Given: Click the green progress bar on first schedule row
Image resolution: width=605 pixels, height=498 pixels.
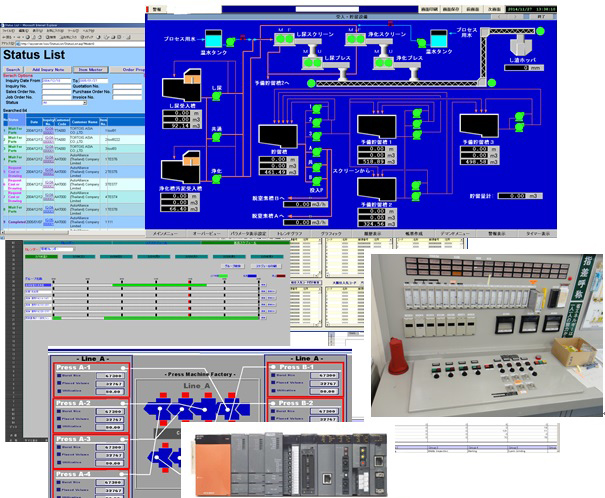Looking at the screenshot, I should click(159, 285).
